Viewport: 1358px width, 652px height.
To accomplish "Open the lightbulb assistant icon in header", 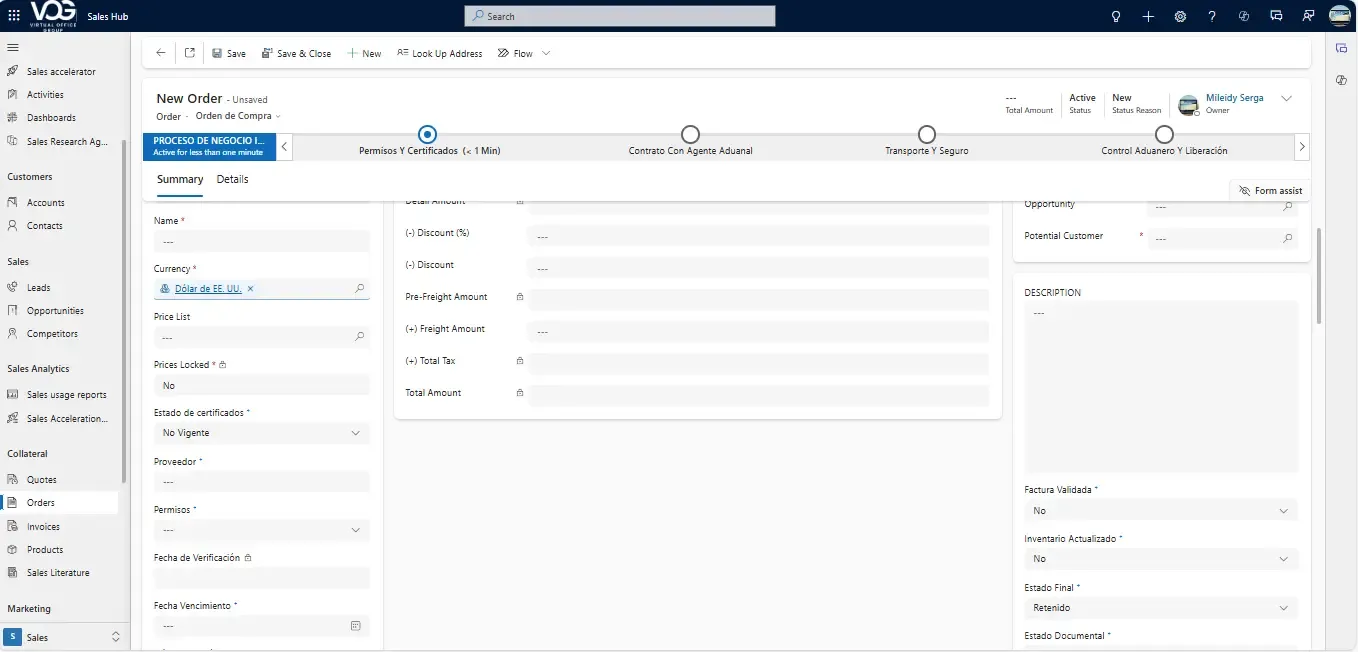I will click(x=1116, y=16).
